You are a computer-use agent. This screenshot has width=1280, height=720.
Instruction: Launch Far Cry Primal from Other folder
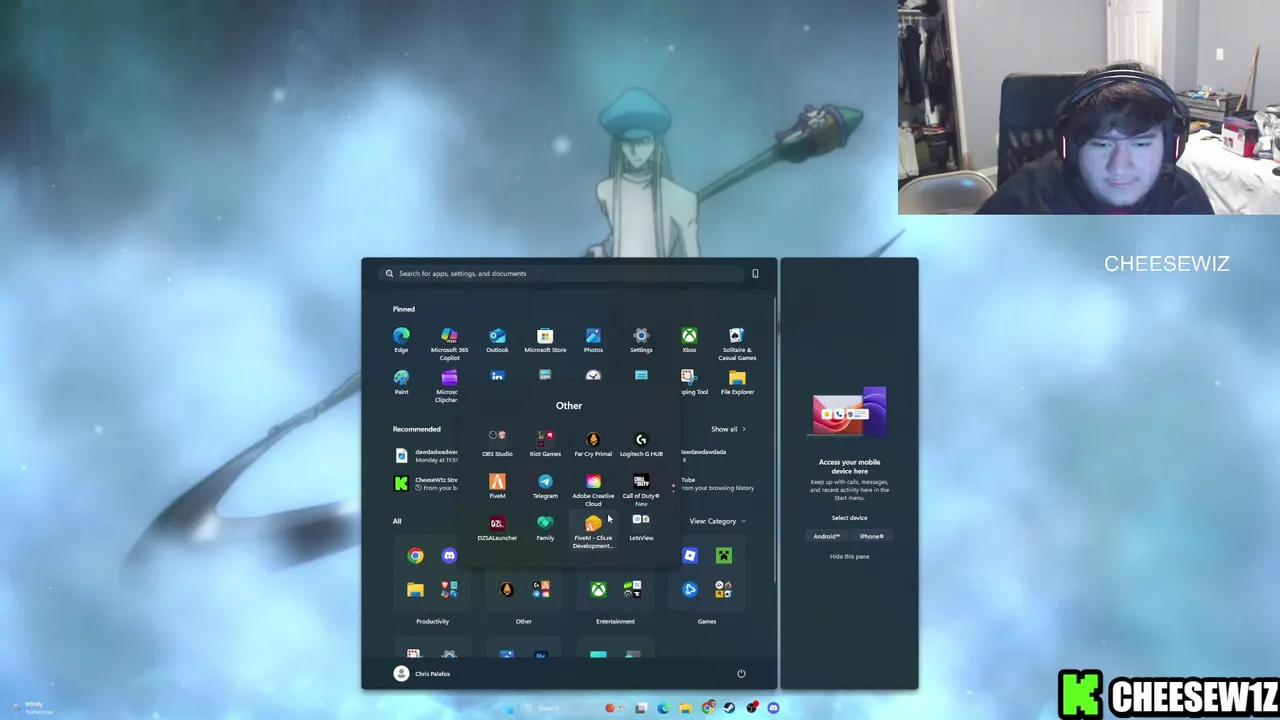click(593, 444)
